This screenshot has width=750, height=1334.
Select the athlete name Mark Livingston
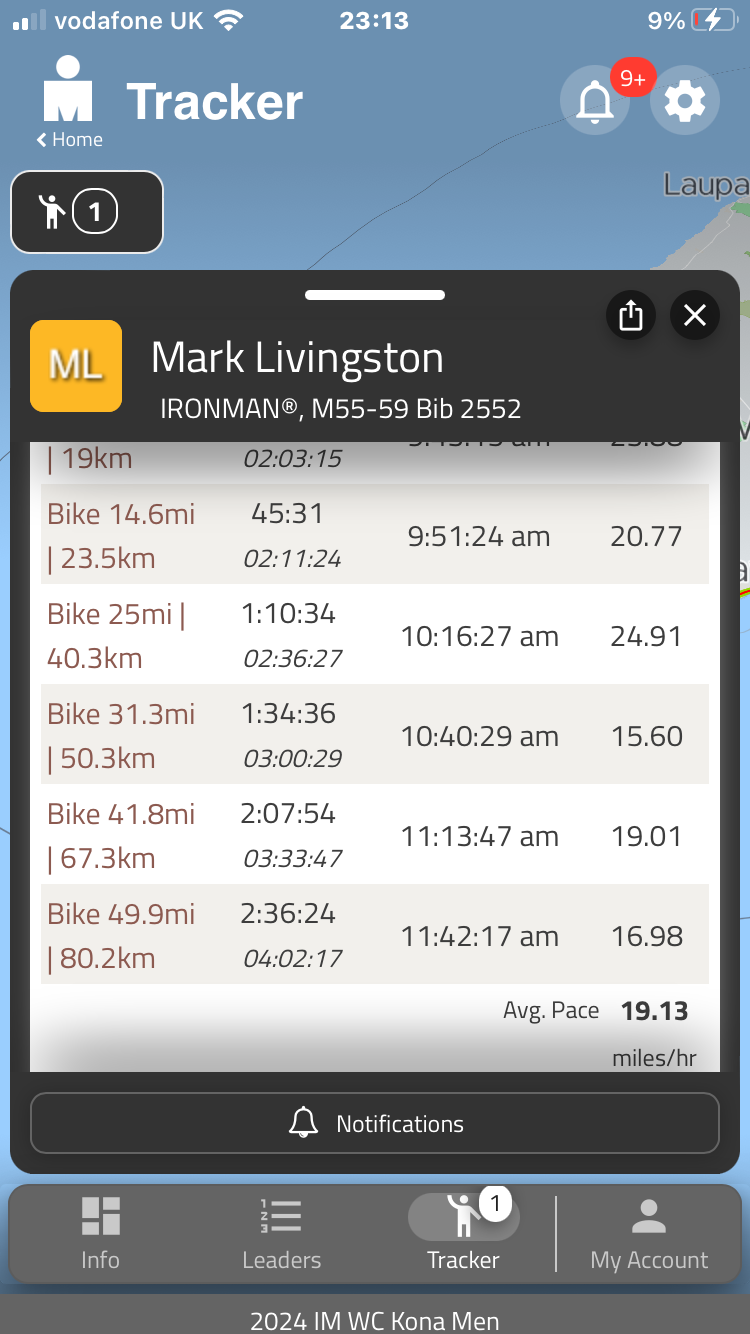tap(297, 358)
